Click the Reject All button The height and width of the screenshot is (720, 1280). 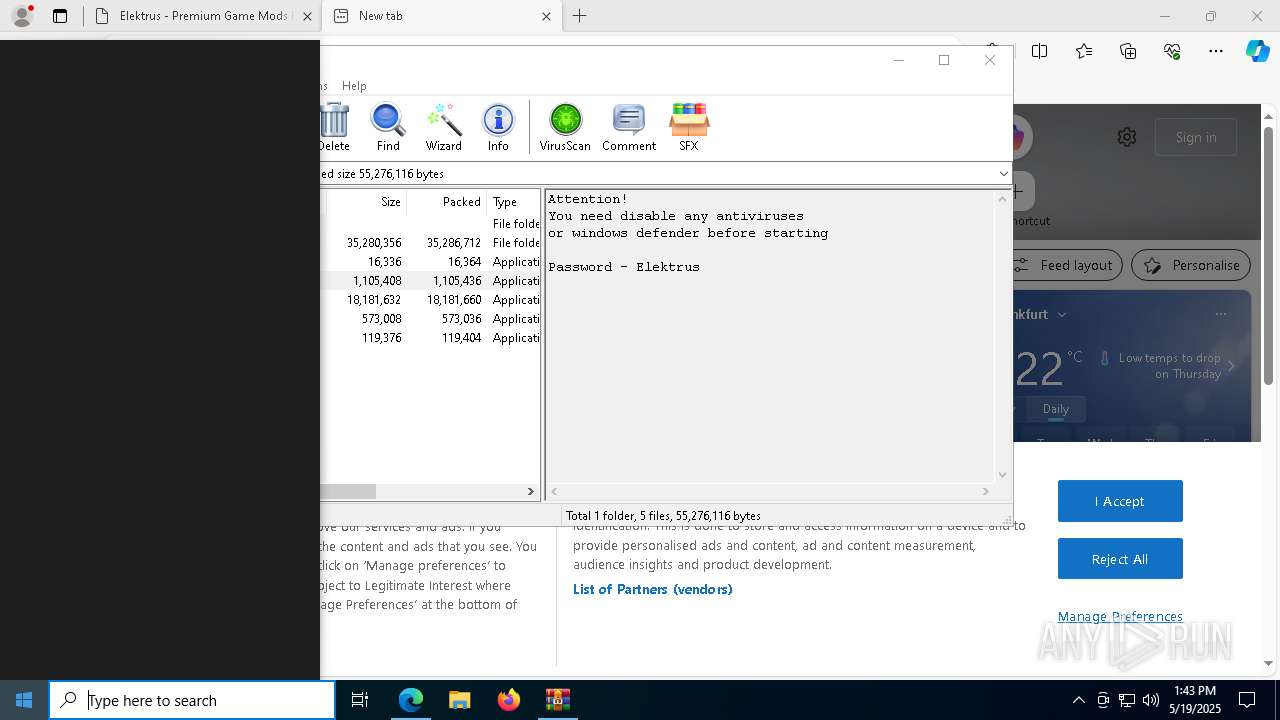pos(1120,559)
